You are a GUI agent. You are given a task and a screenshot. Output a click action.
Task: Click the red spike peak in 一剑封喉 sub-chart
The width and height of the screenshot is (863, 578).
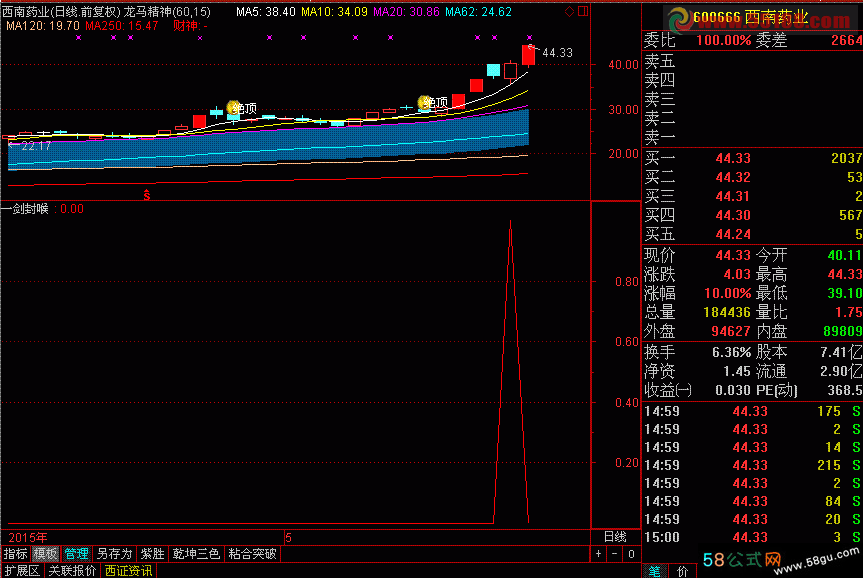(511, 222)
